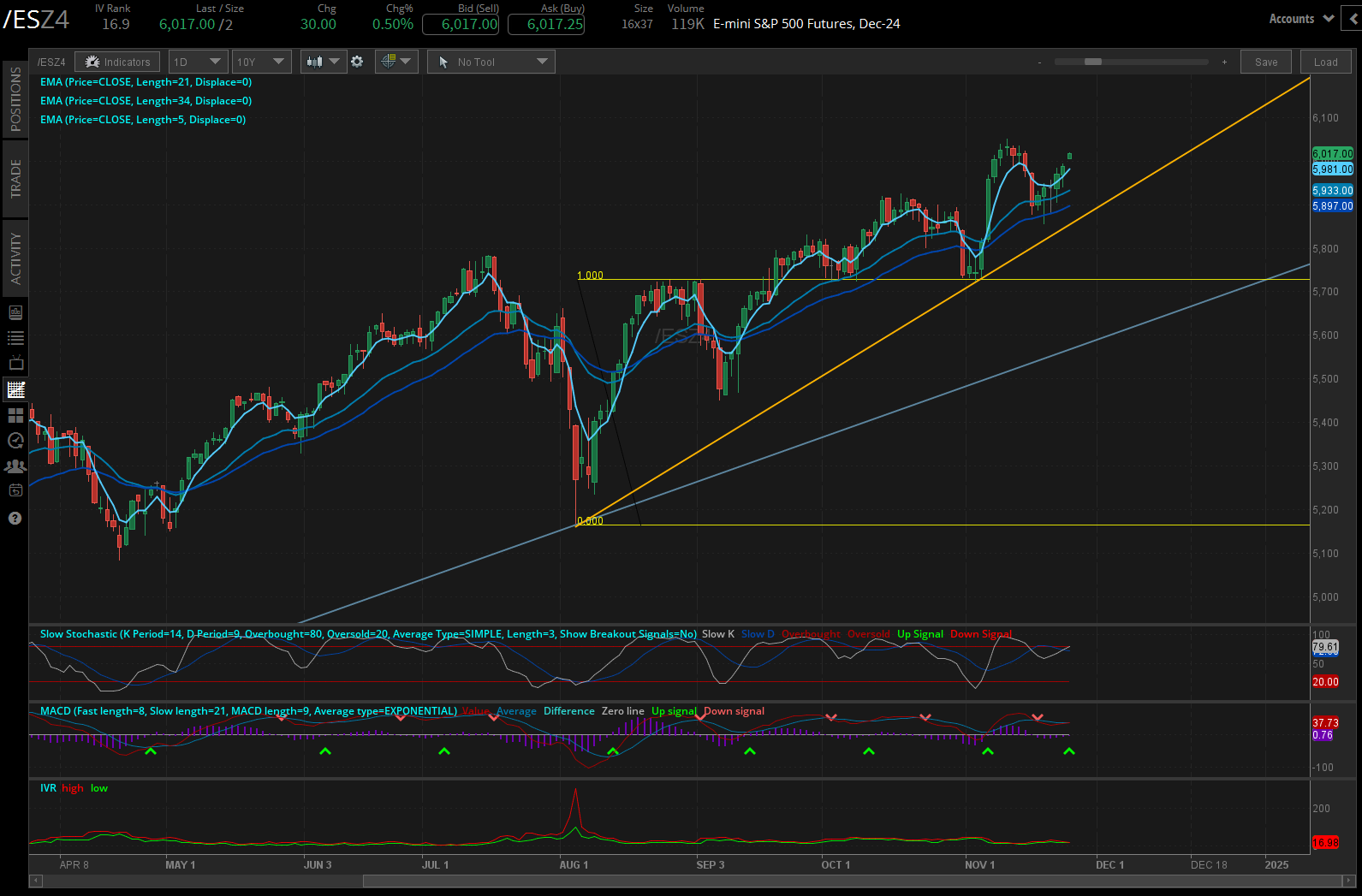Click the MACD indicator label
Screen dimensions: 1362x896
click(x=248, y=711)
